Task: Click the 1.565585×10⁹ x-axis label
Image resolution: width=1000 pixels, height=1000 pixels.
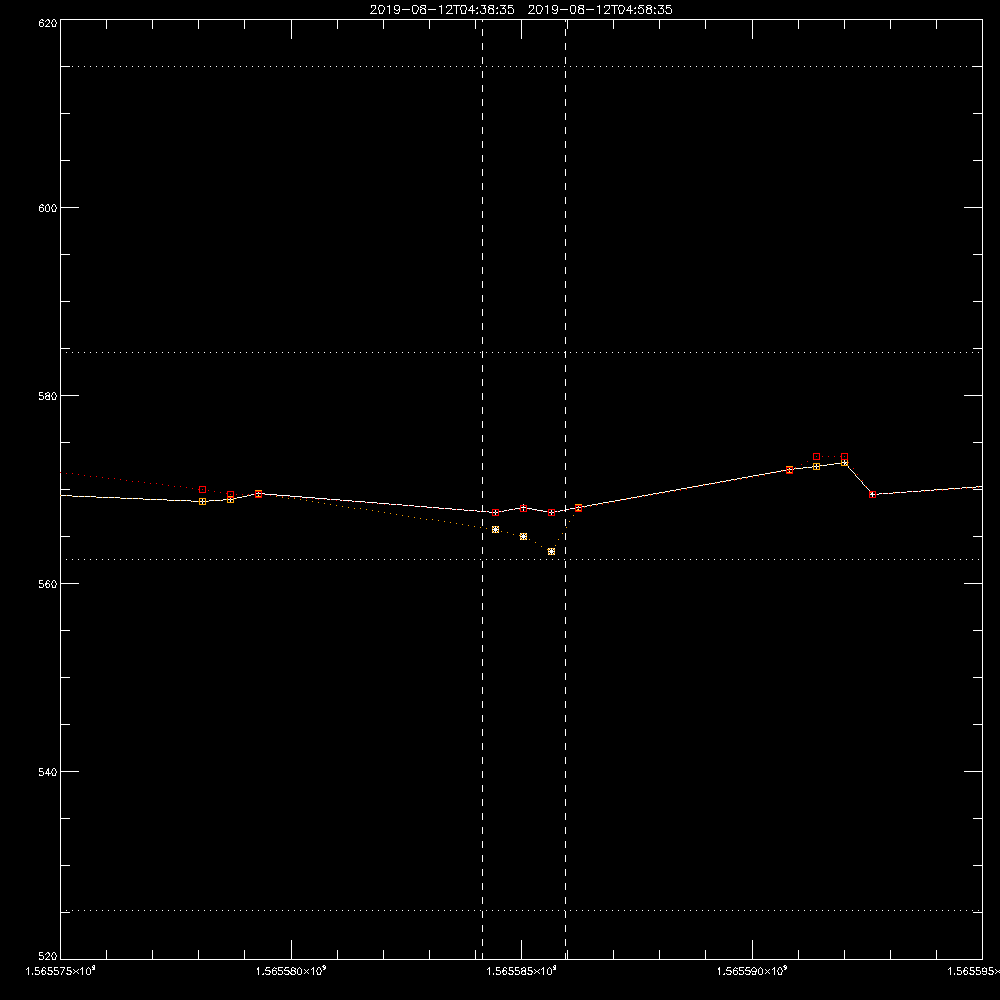Action: tap(522, 971)
